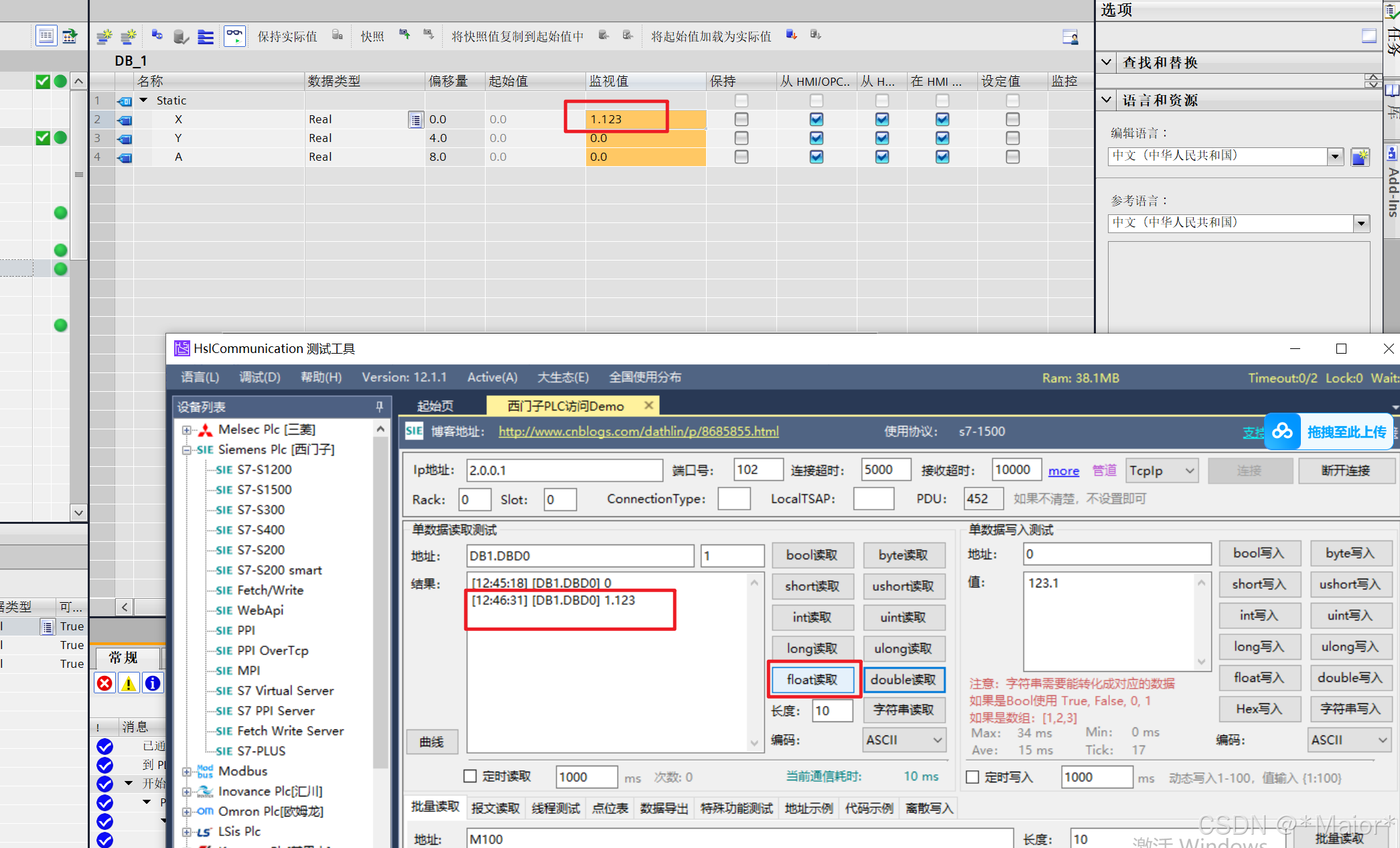Image resolution: width=1400 pixels, height=848 pixels.
Task: Click the DB1.DBD0 address input field
Action: click(x=579, y=555)
